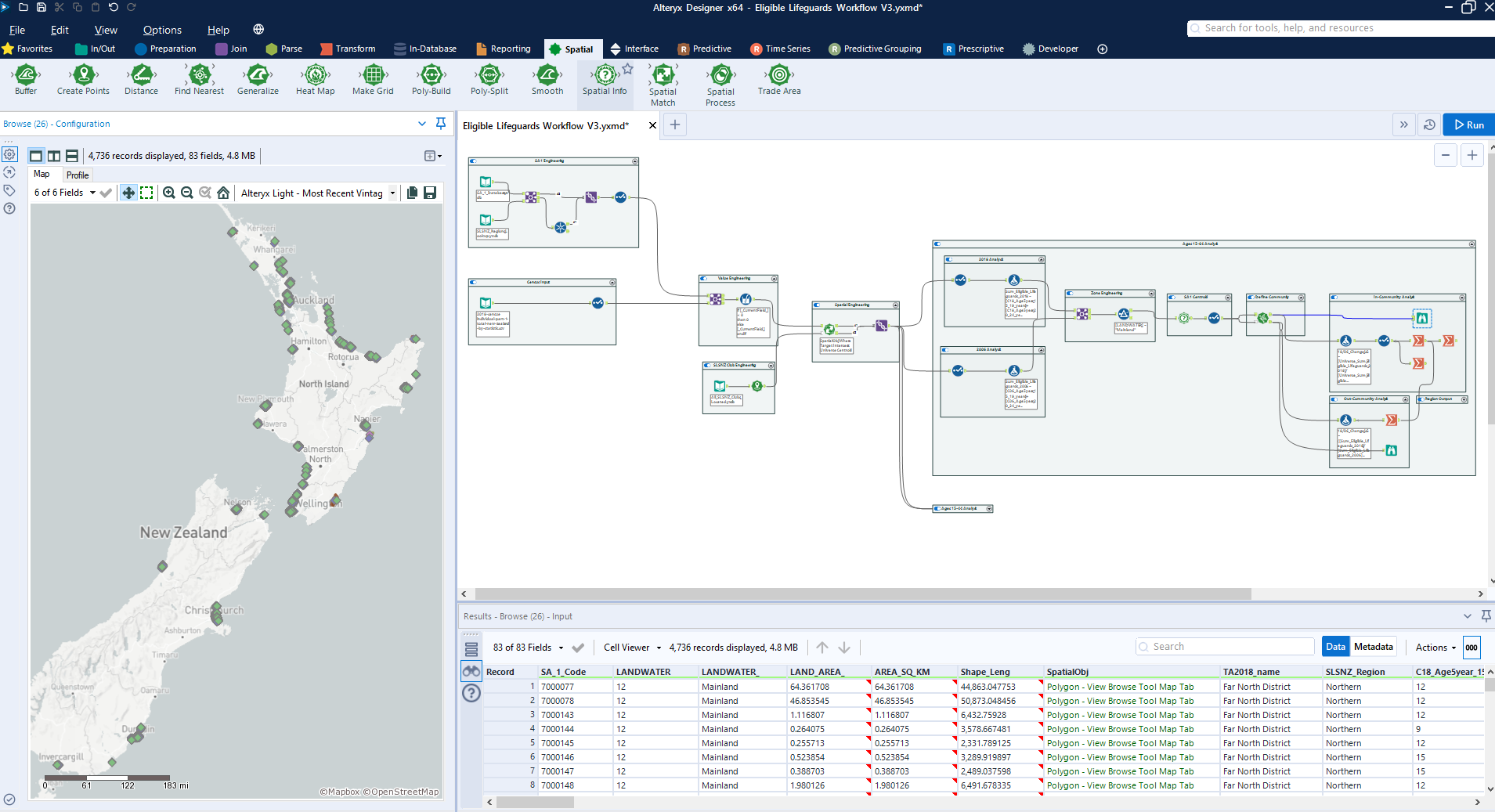Select the Poly-Build tool
Screen dimensions: 1495x812
(432, 80)
